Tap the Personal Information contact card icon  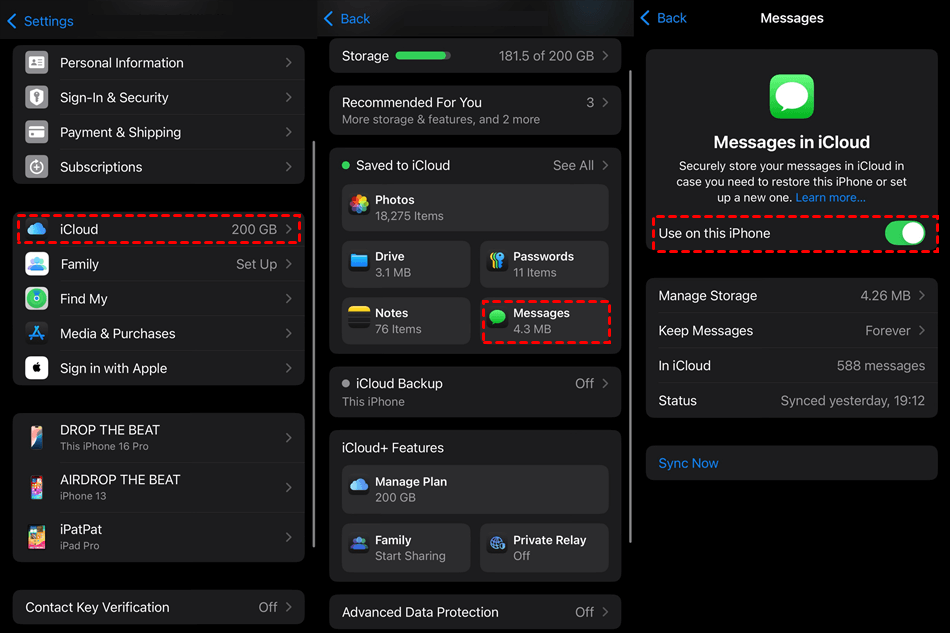pos(36,62)
